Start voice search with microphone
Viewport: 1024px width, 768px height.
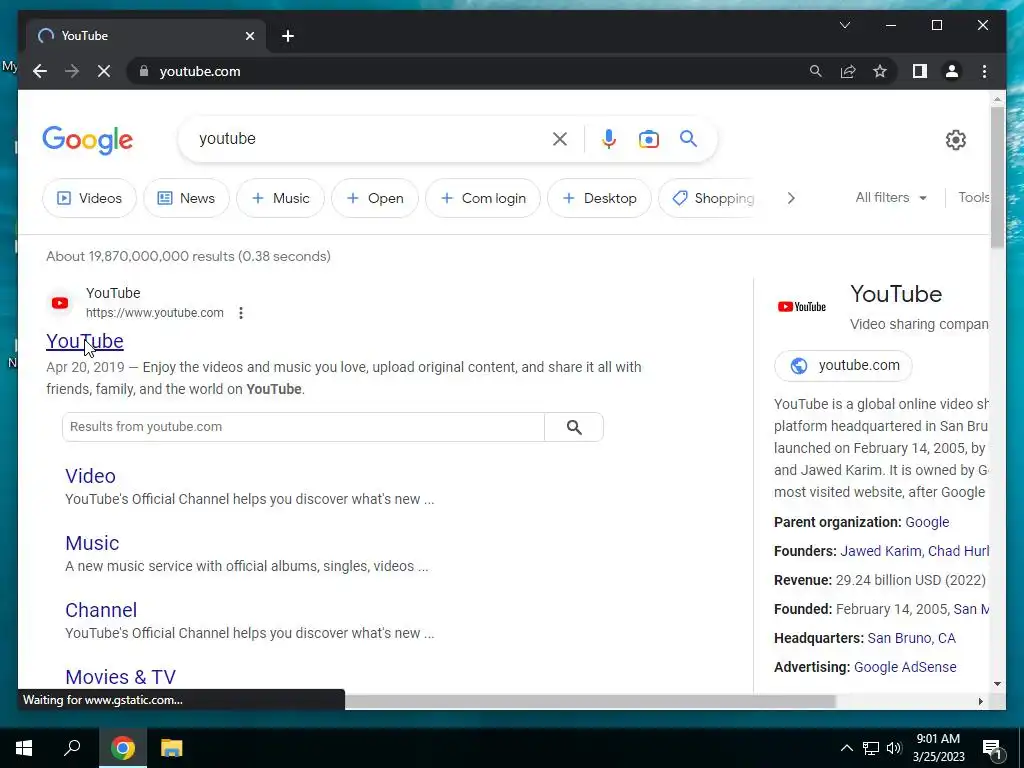pos(609,139)
